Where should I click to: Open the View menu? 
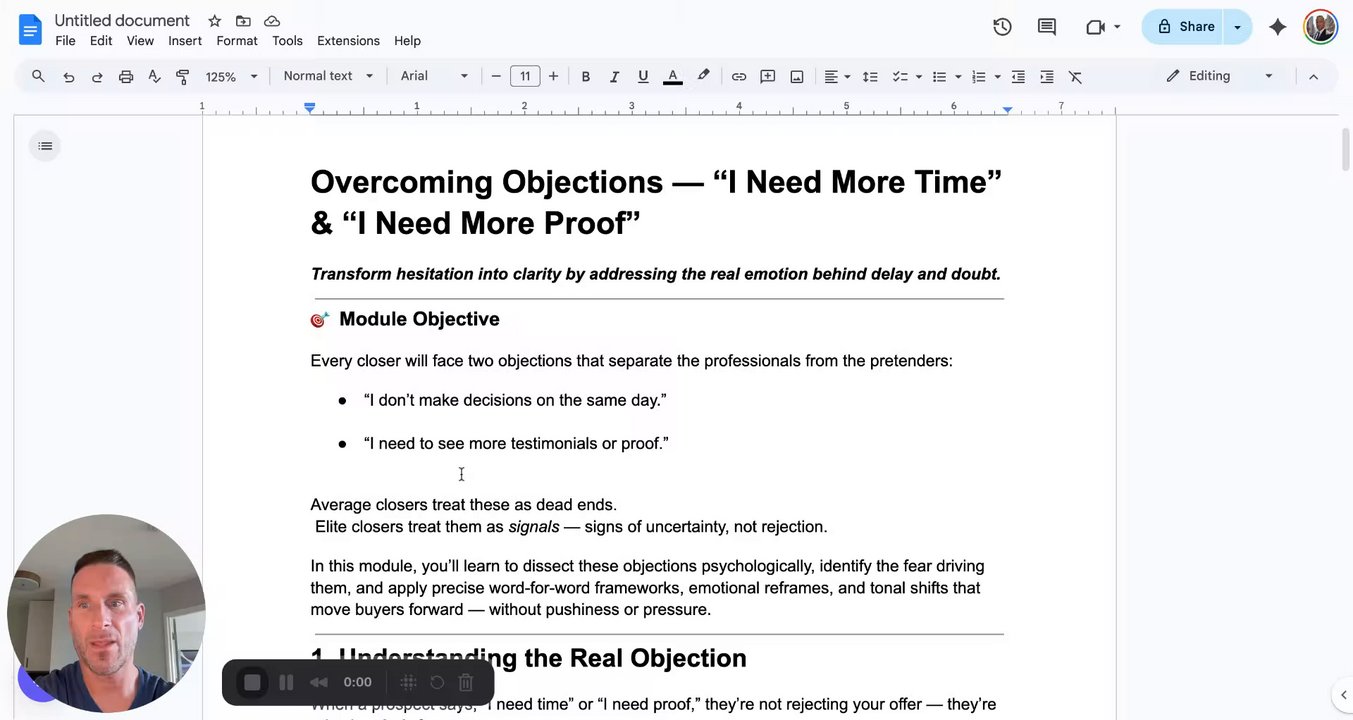pyautogui.click(x=140, y=41)
